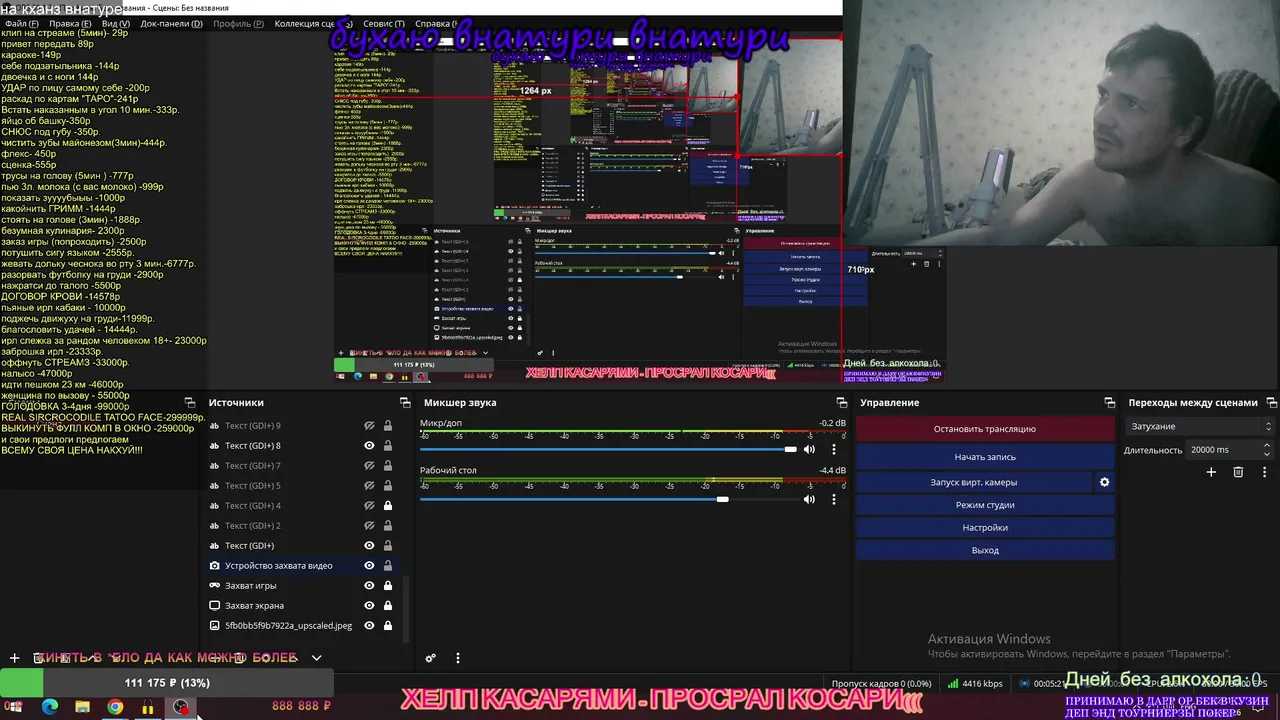Viewport: 1280px width, 720px height.
Task: Open virtual camera settings gear
Action: (1105, 482)
